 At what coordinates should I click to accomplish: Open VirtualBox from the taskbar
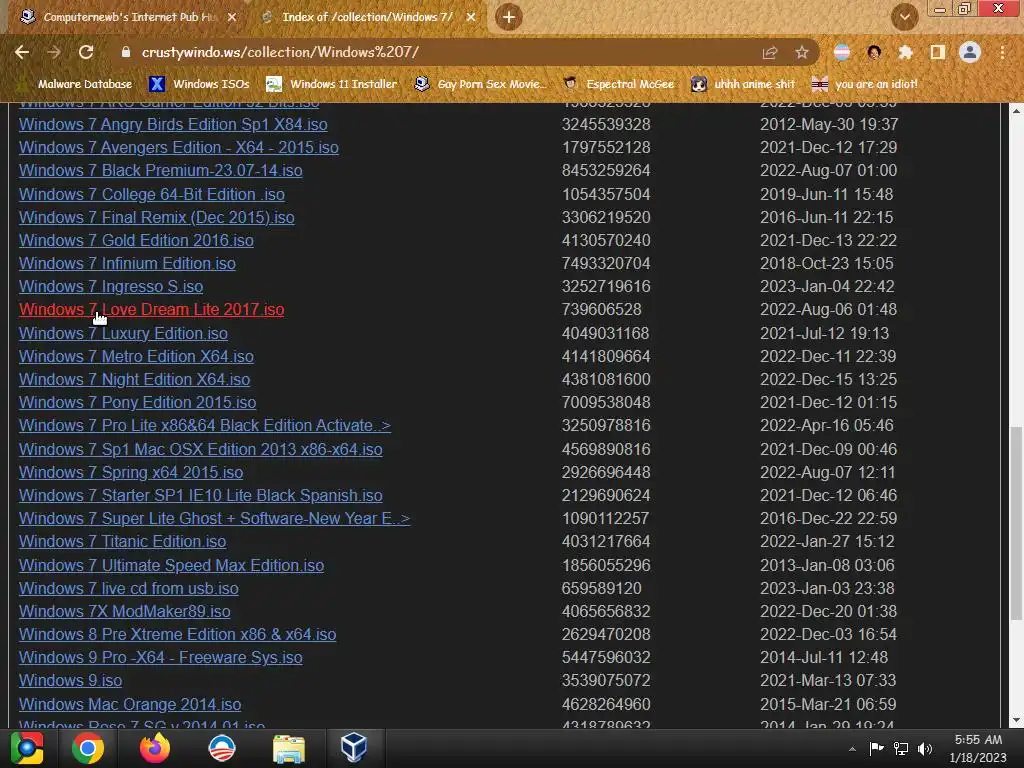coord(354,748)
